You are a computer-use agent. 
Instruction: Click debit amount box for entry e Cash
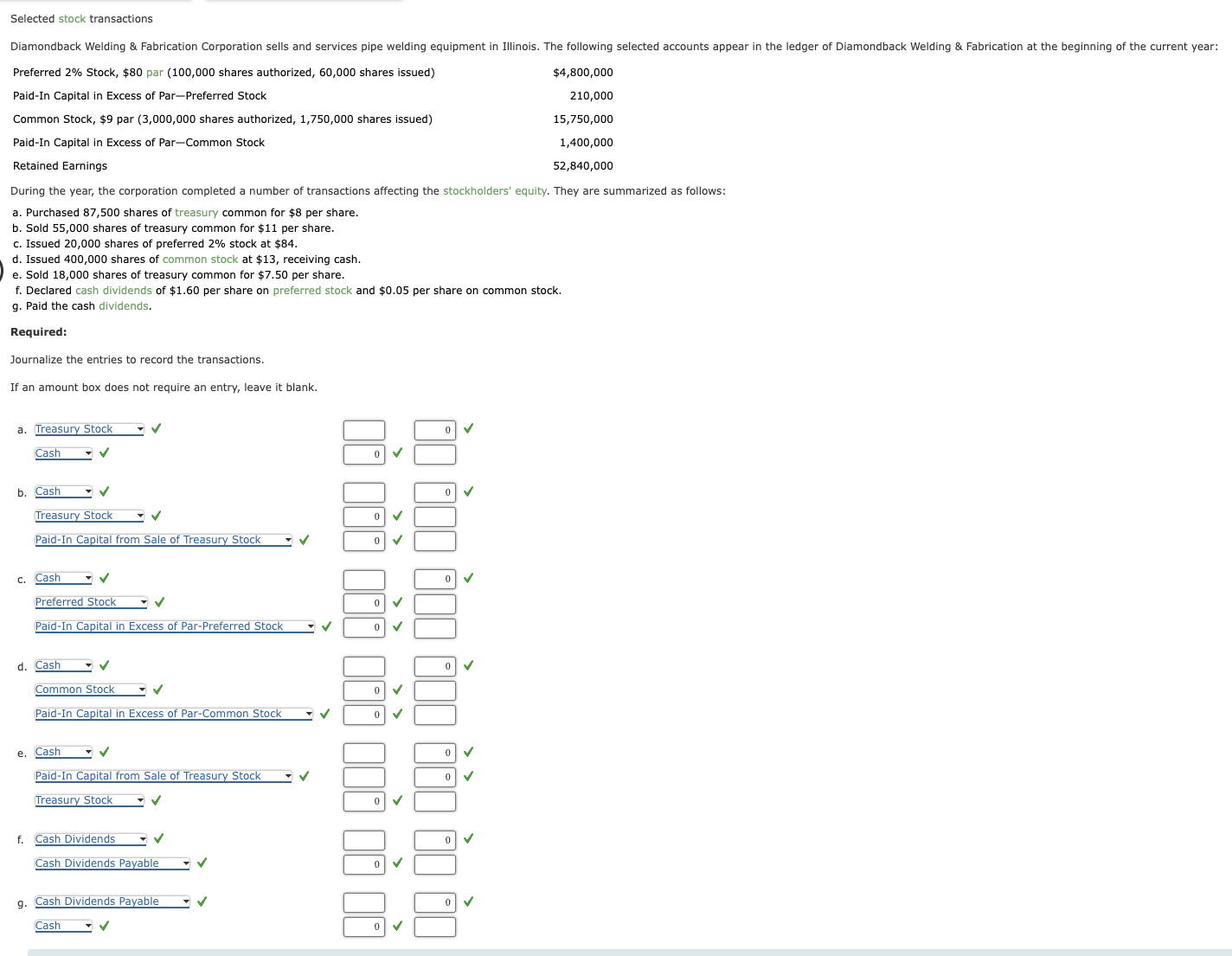pos(364,753)
